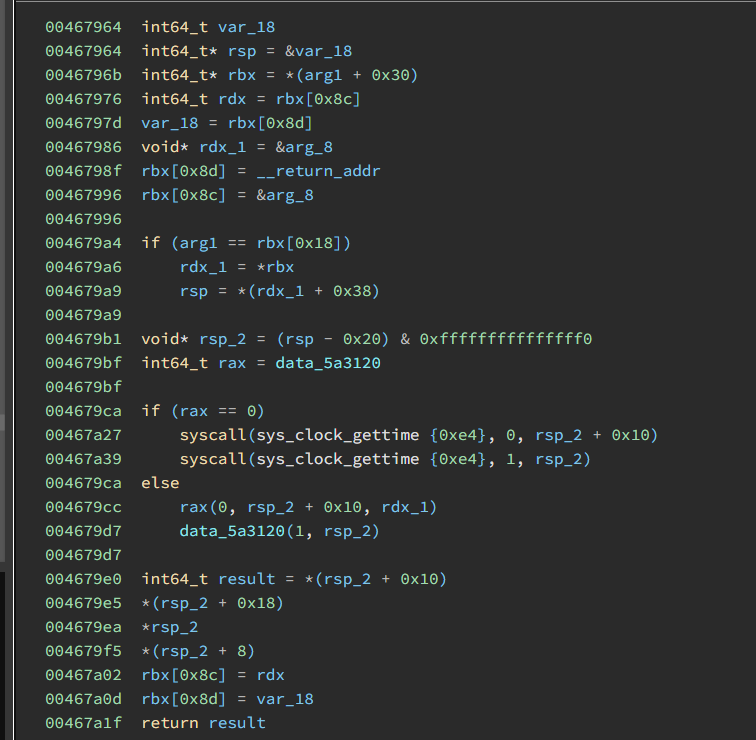Viewport: 756px width, 740px height.
Task: Click the if keyword on the rax == 0 line
Action: tap(150, 411)
